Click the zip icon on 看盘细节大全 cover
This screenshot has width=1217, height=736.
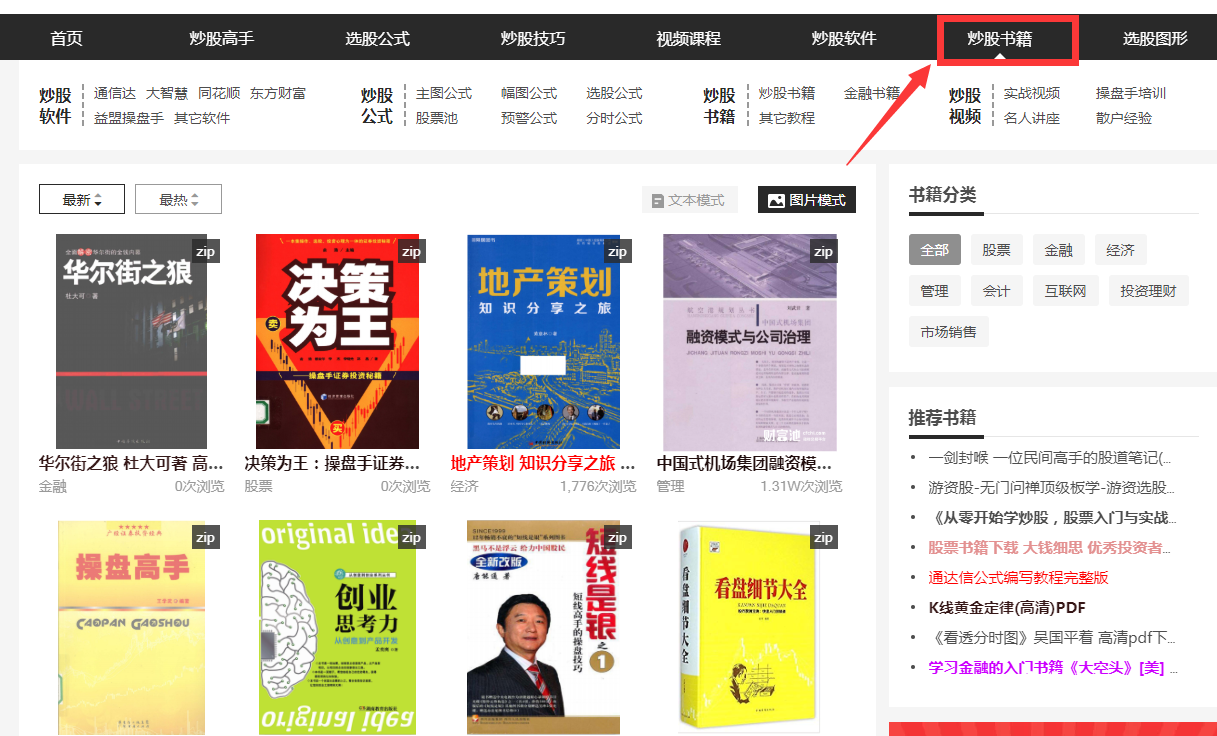(823, 537)
